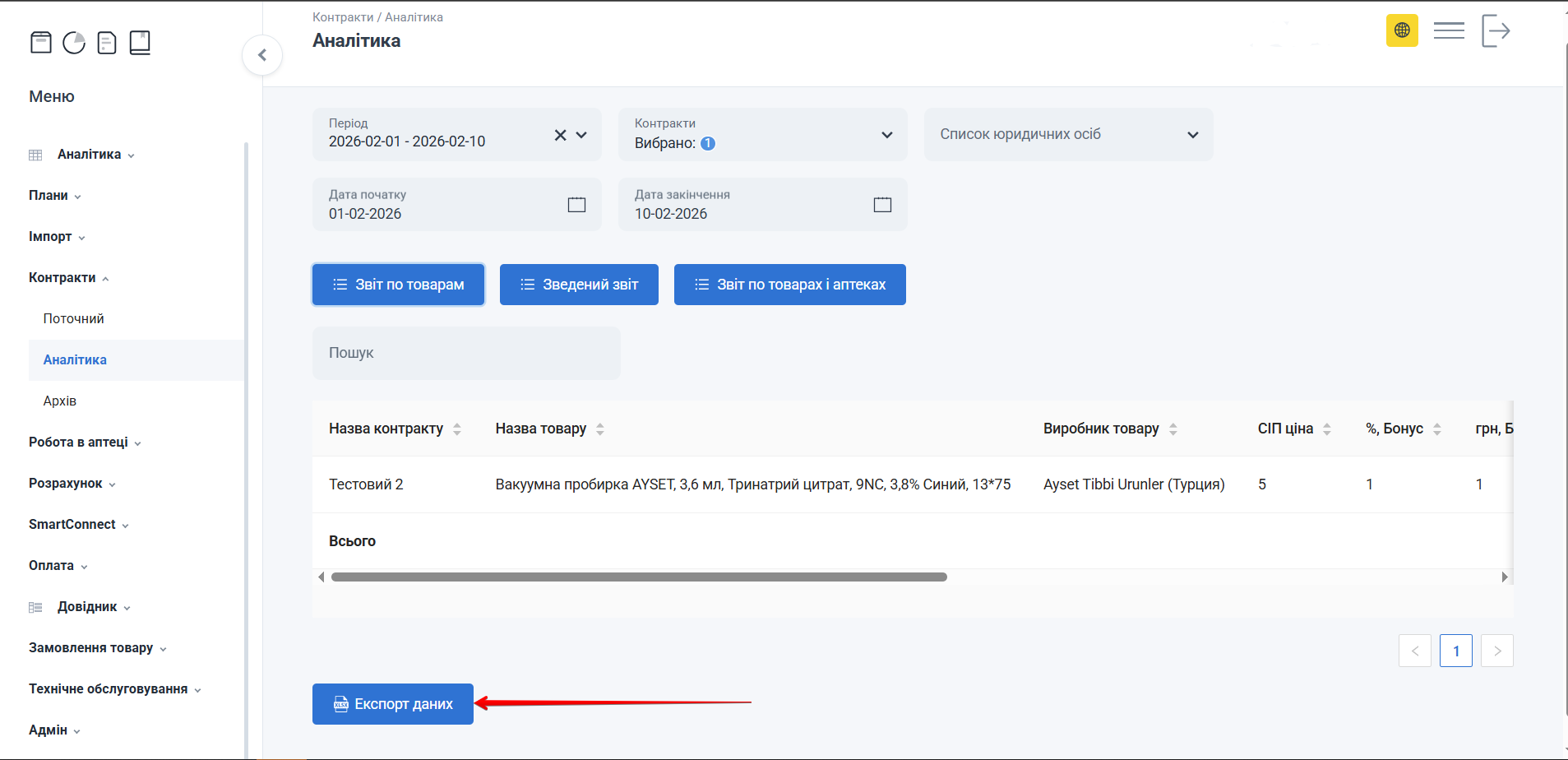
Task: Click the Експорт даних button
Action: (393, 704)
